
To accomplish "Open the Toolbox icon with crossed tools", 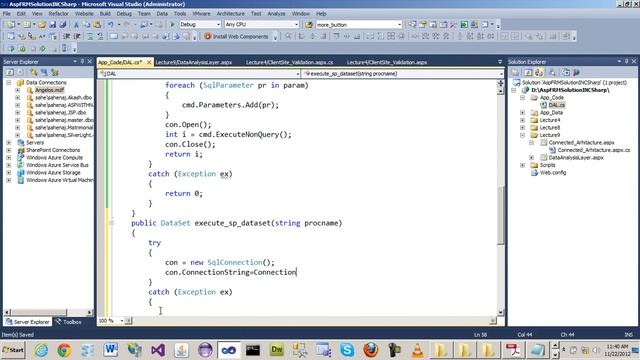I will (453, 24).
